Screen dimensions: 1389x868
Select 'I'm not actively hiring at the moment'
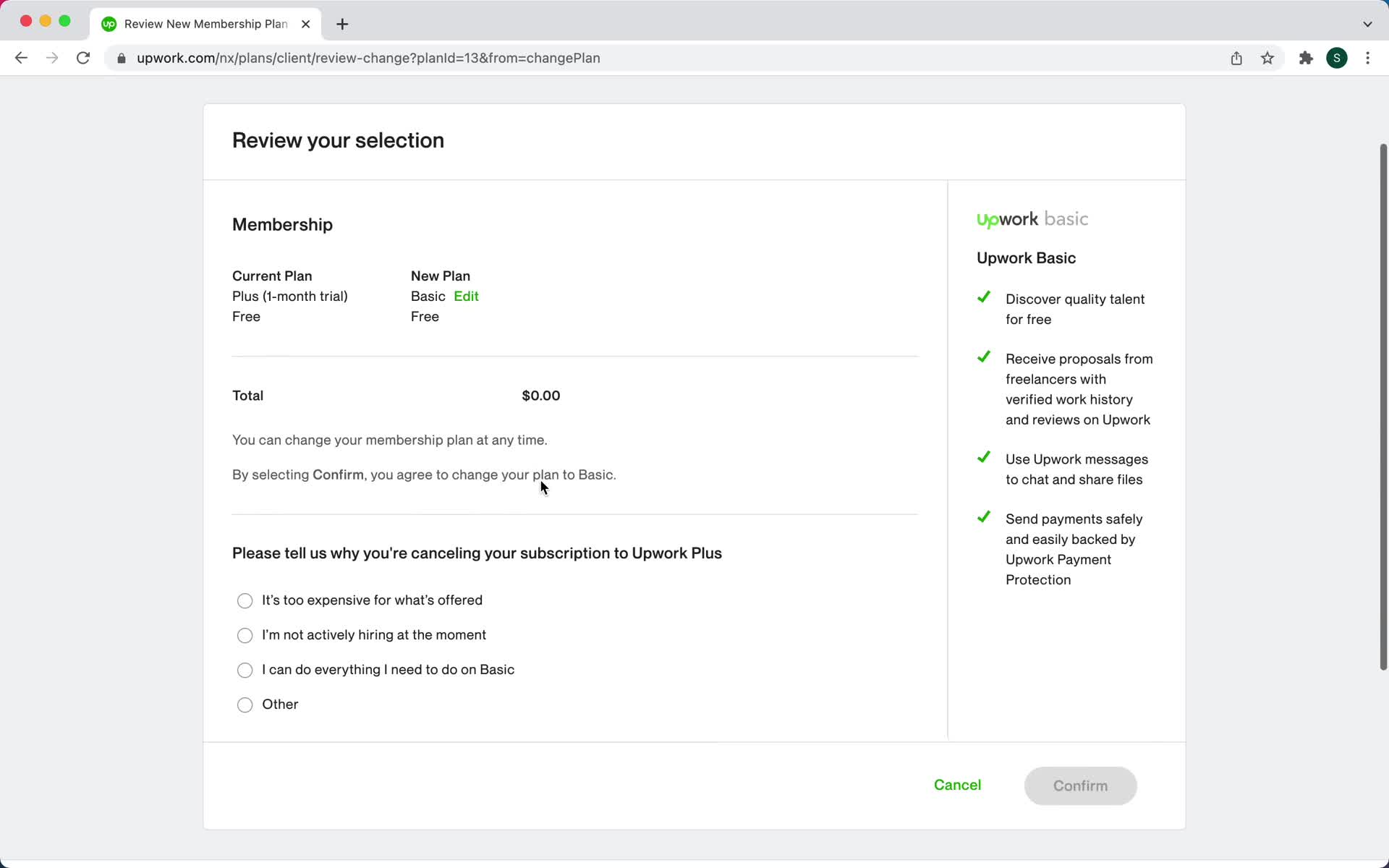(x=245, y=635)
